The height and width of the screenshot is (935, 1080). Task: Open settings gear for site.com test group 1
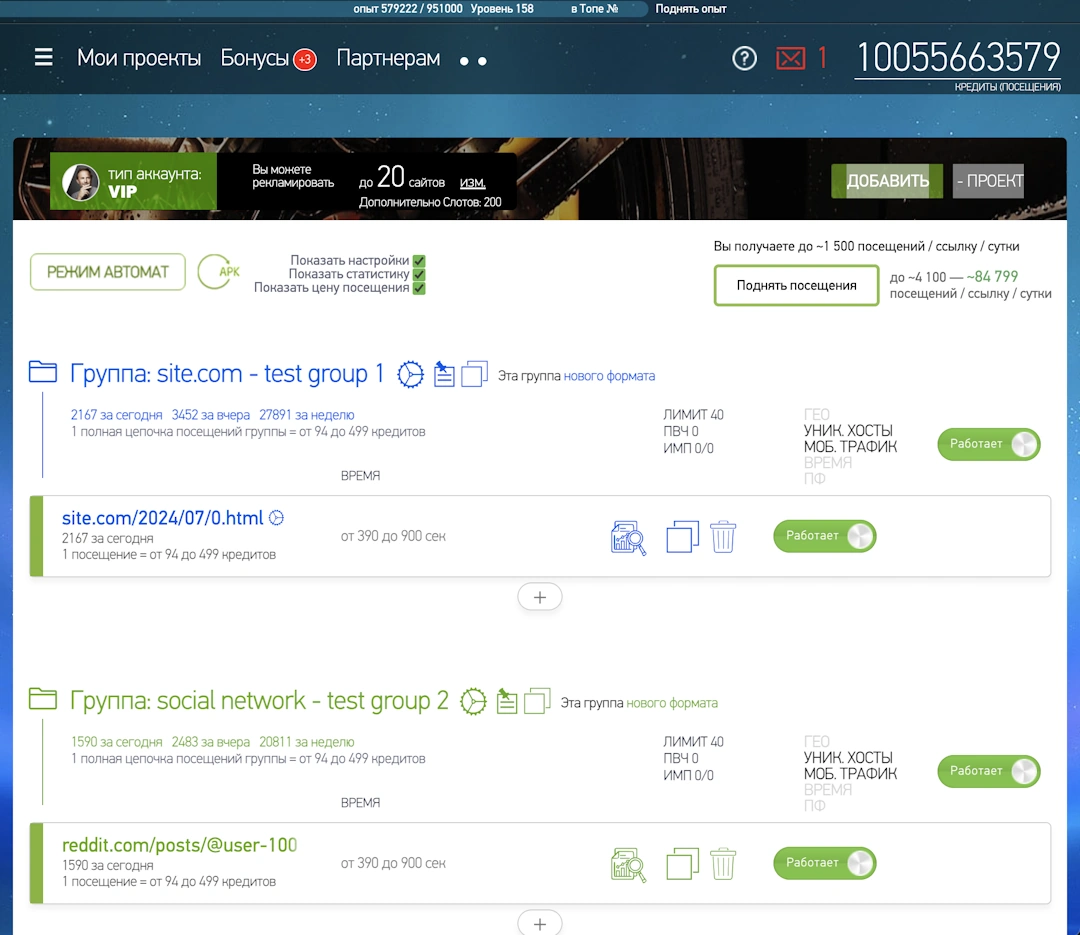tap(410, 375)
